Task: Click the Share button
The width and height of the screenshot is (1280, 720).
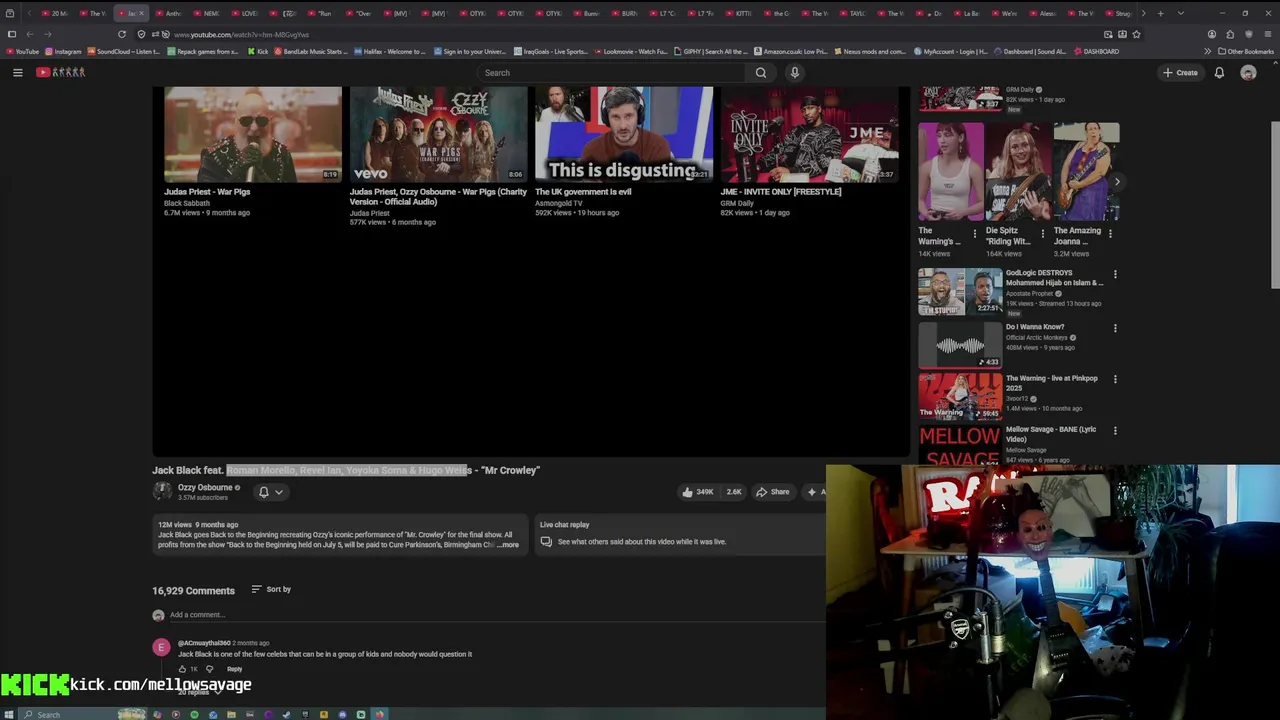Action: coord(773,492)
